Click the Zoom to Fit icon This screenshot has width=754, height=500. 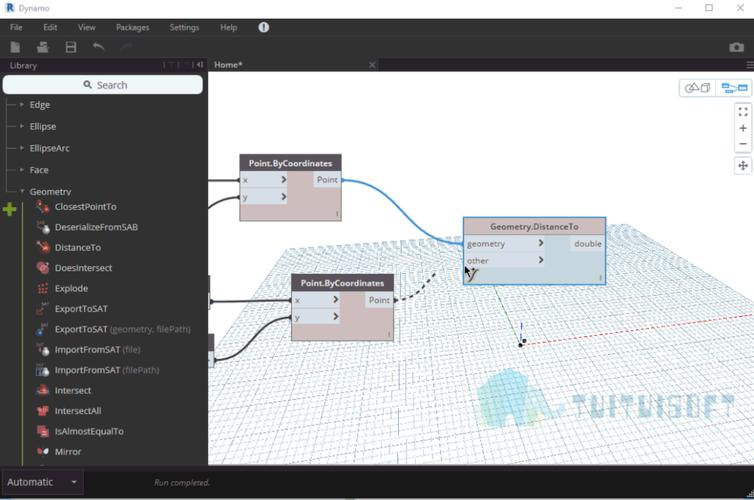pos(743,112)
